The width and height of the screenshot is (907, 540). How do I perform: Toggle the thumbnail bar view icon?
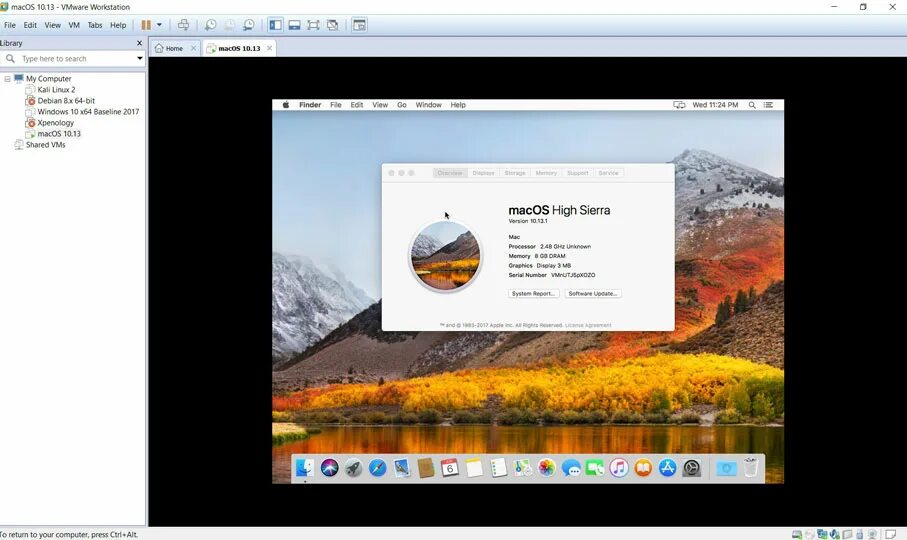294,25
